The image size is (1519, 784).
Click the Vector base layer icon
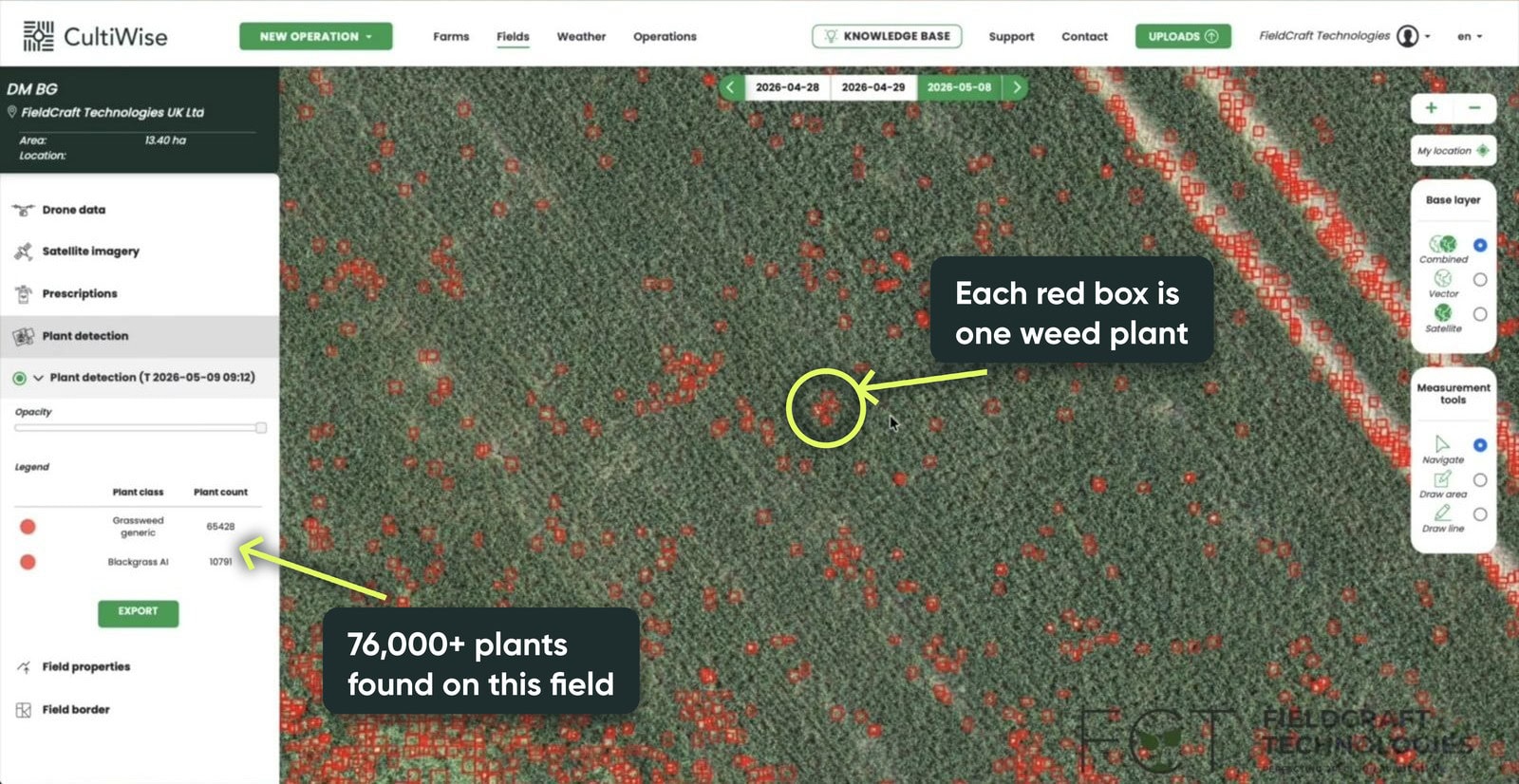point(1443,278)
